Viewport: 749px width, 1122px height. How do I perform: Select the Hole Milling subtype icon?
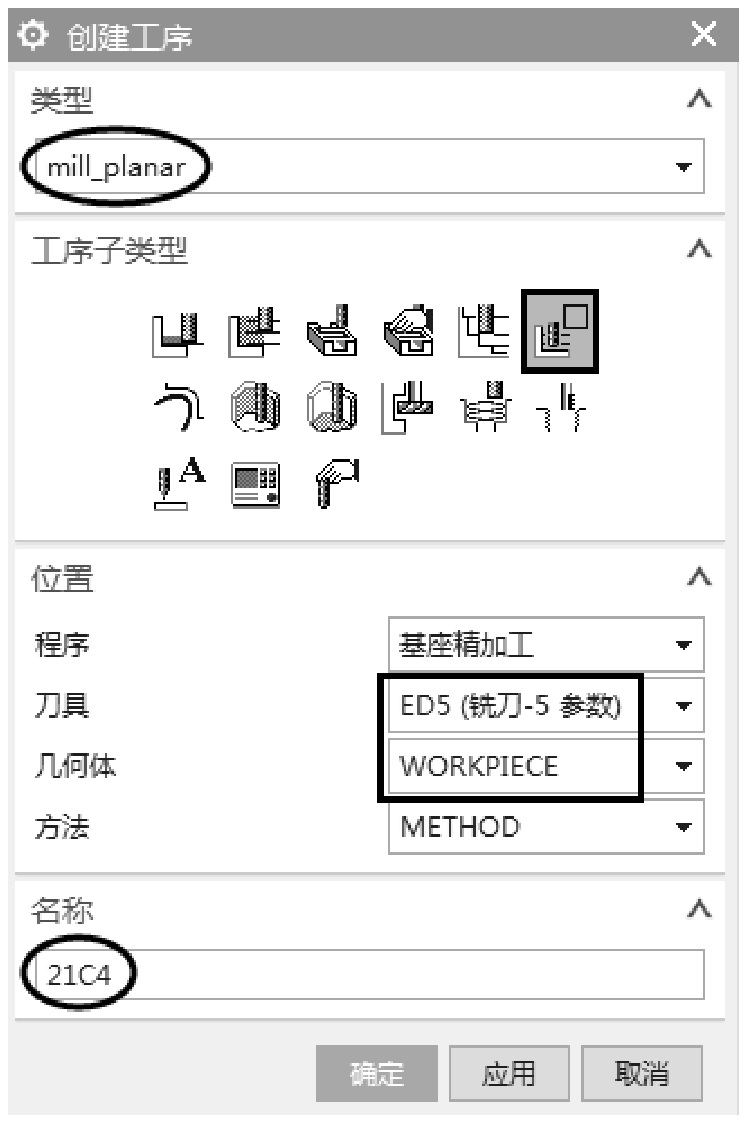pyautogui.click(x=485, y=407)
